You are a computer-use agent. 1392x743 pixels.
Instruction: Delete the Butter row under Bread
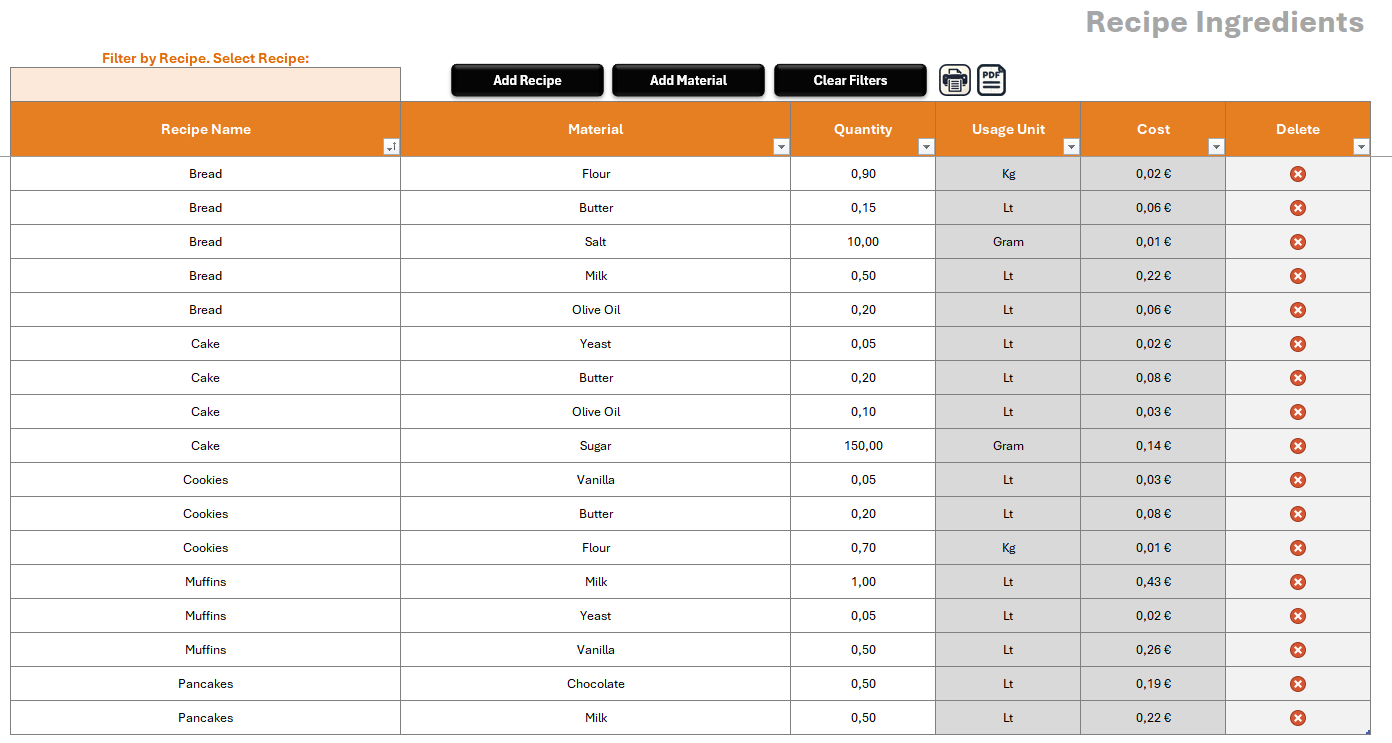(1298, 207)
